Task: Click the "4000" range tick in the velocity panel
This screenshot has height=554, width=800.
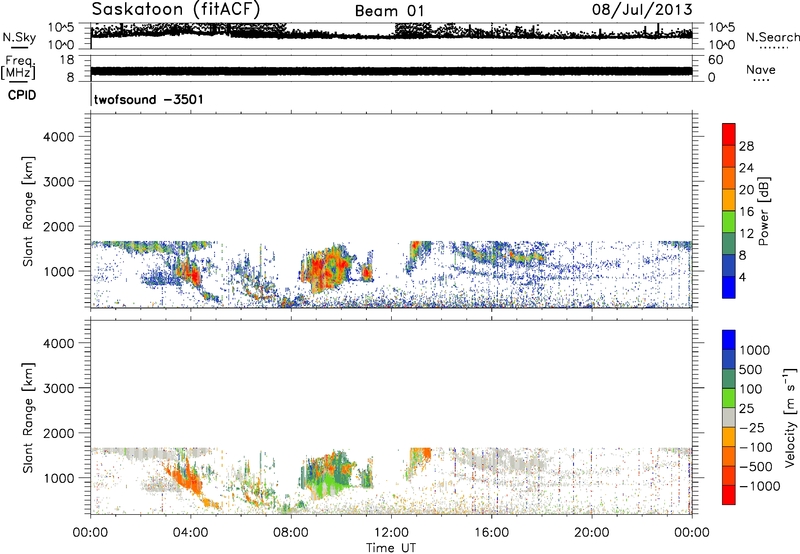Action: (58, 343)
